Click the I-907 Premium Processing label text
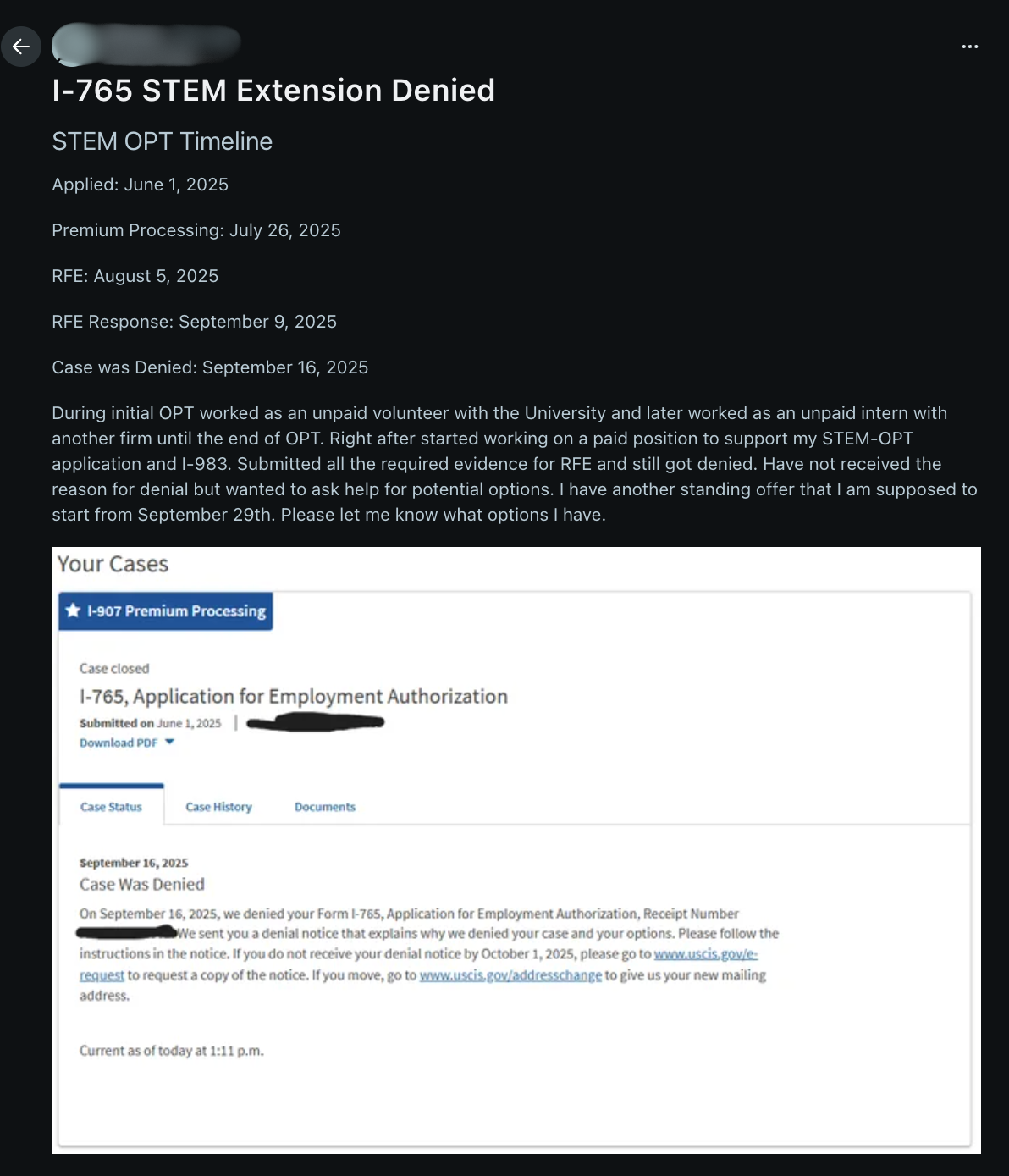 (x=176, y=611)
